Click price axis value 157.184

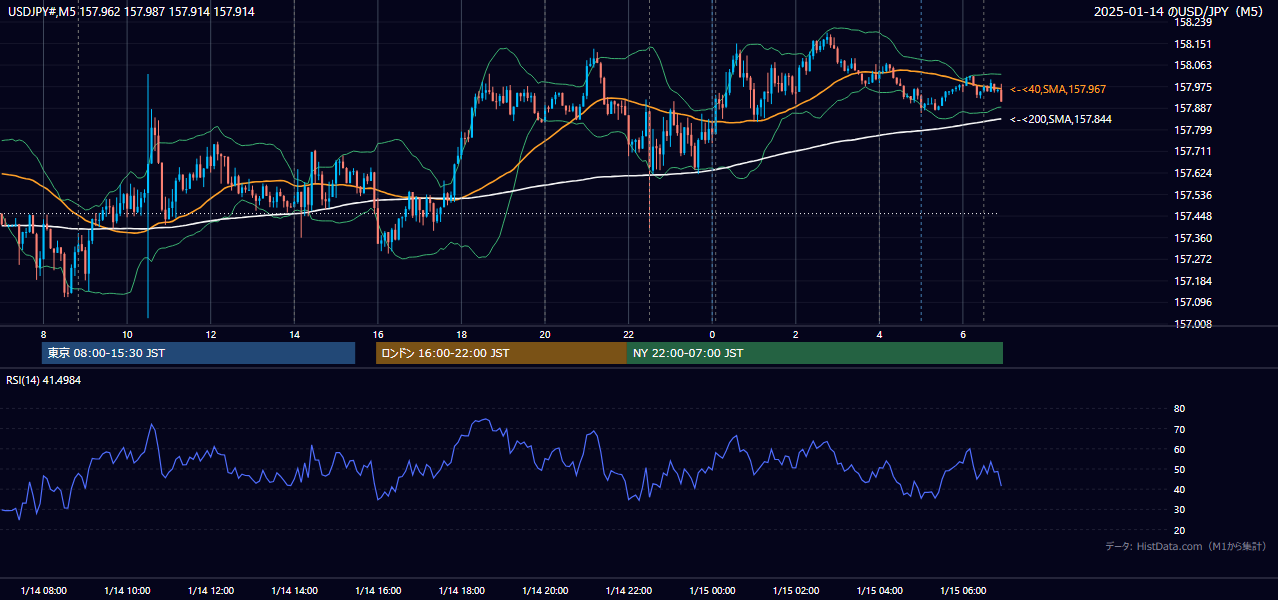click(1194, 282)
